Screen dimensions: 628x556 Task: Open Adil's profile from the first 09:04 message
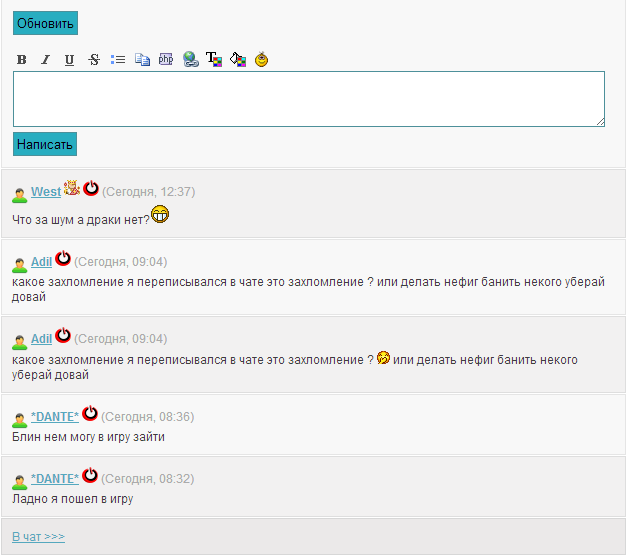pos(41,262)
